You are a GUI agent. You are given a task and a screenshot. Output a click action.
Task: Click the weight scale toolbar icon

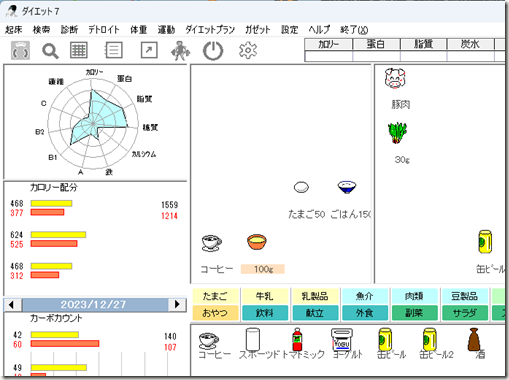pos(21,51)
